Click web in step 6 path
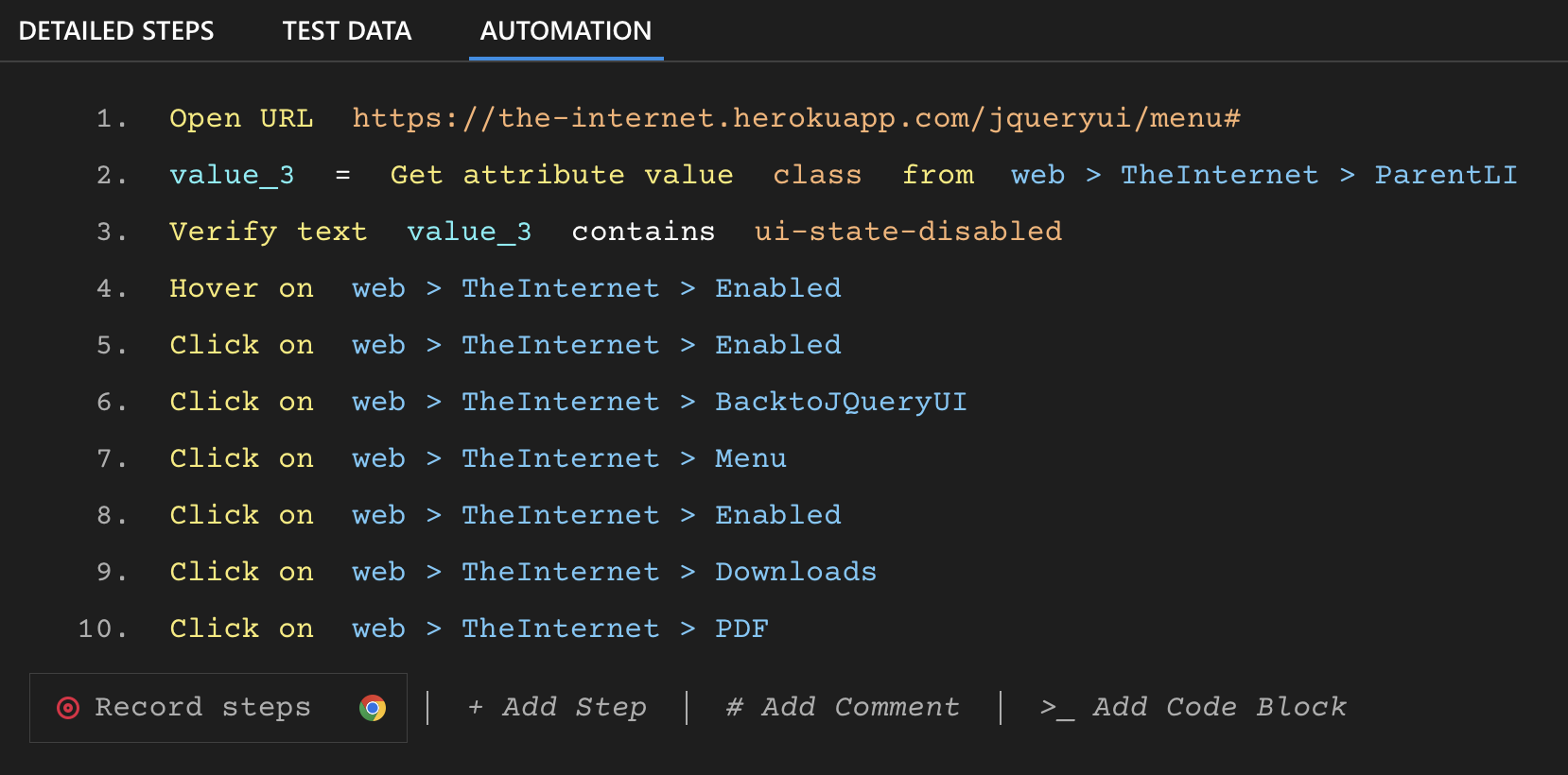The height and width of the screenshot is (775, 1568). (378, 402)
